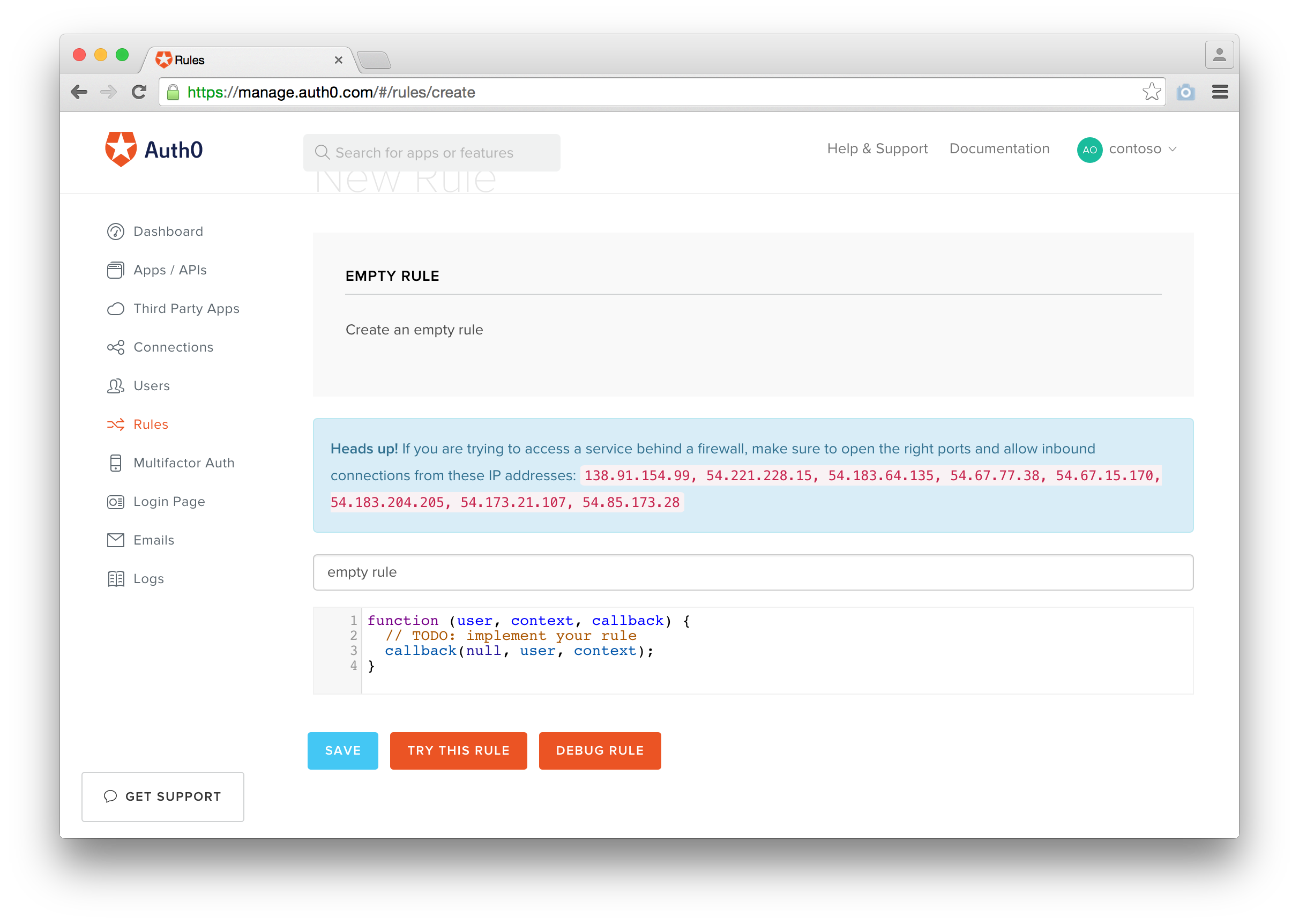Open Login Page menu item
The height and width of the screenshot is (924, 1299).
coord(169,502)
